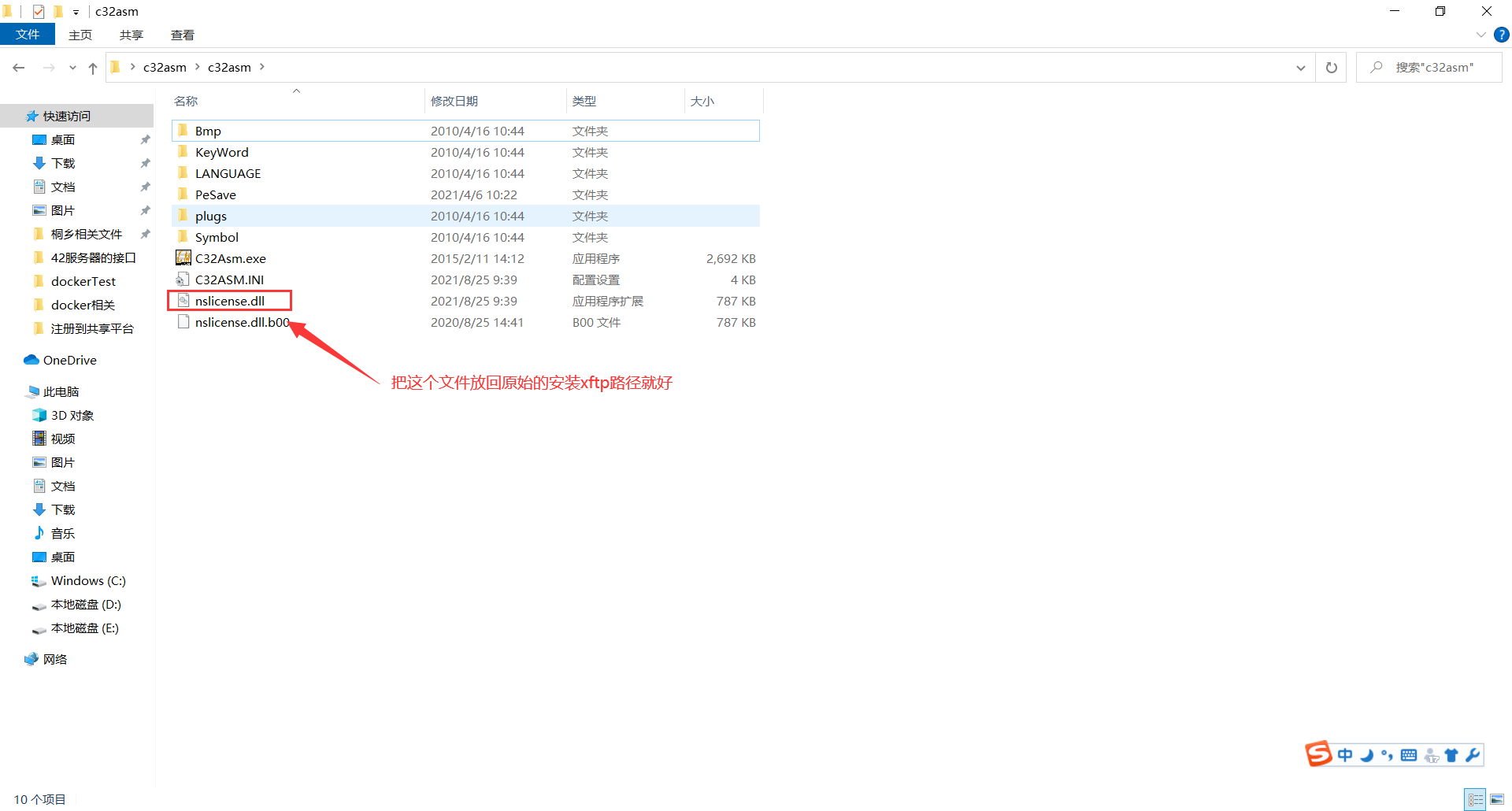Viewport: 1512px width, 811px height.
Task: Select the PeSave folder icon
Action: coord(183,194)
